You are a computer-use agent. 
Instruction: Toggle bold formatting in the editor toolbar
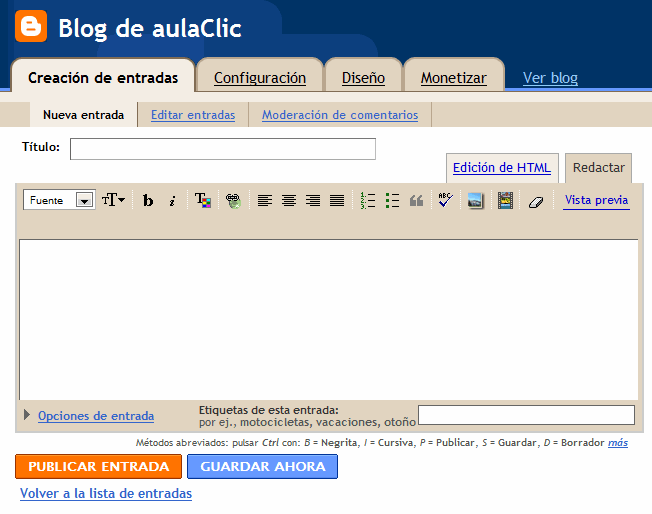coord(148,200)
